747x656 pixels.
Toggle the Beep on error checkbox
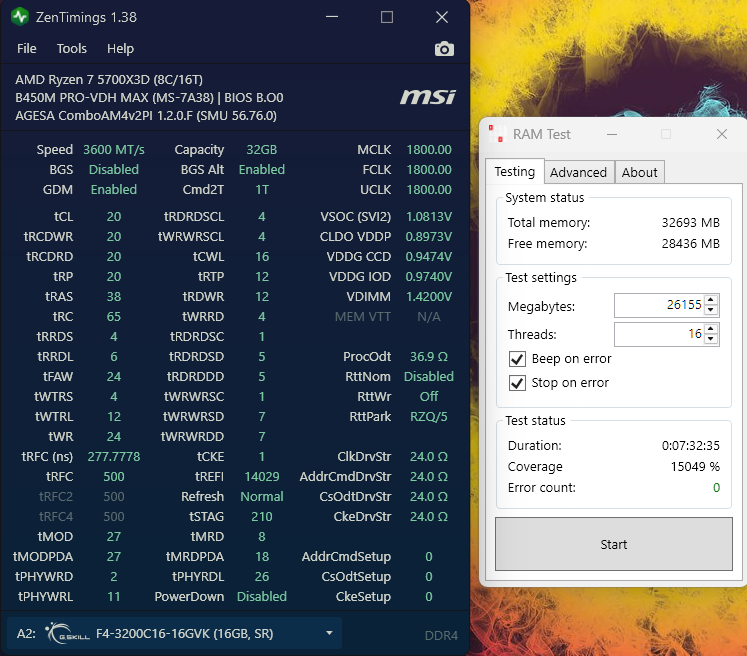click(x=517, y=359)
